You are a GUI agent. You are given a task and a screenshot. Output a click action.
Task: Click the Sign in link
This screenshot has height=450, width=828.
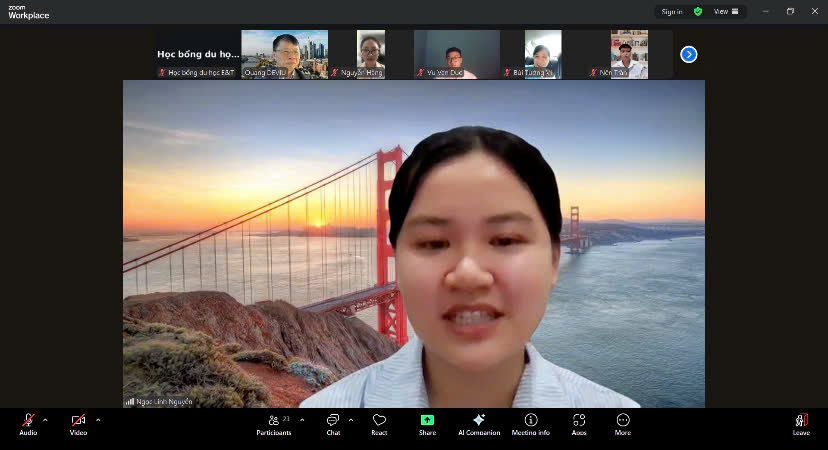[x=672, y=12]
